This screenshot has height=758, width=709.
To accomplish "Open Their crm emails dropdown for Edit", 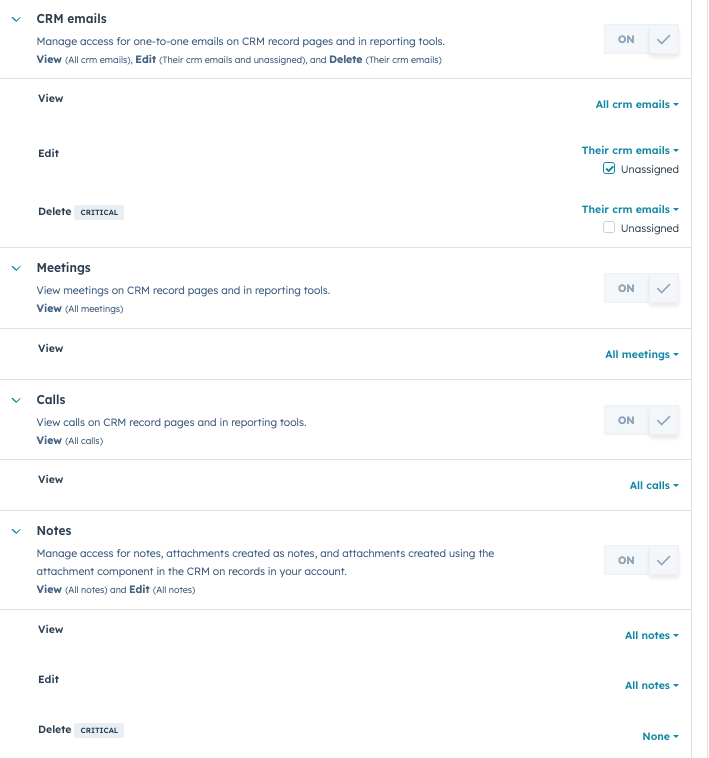I will [x=630, y=150].
